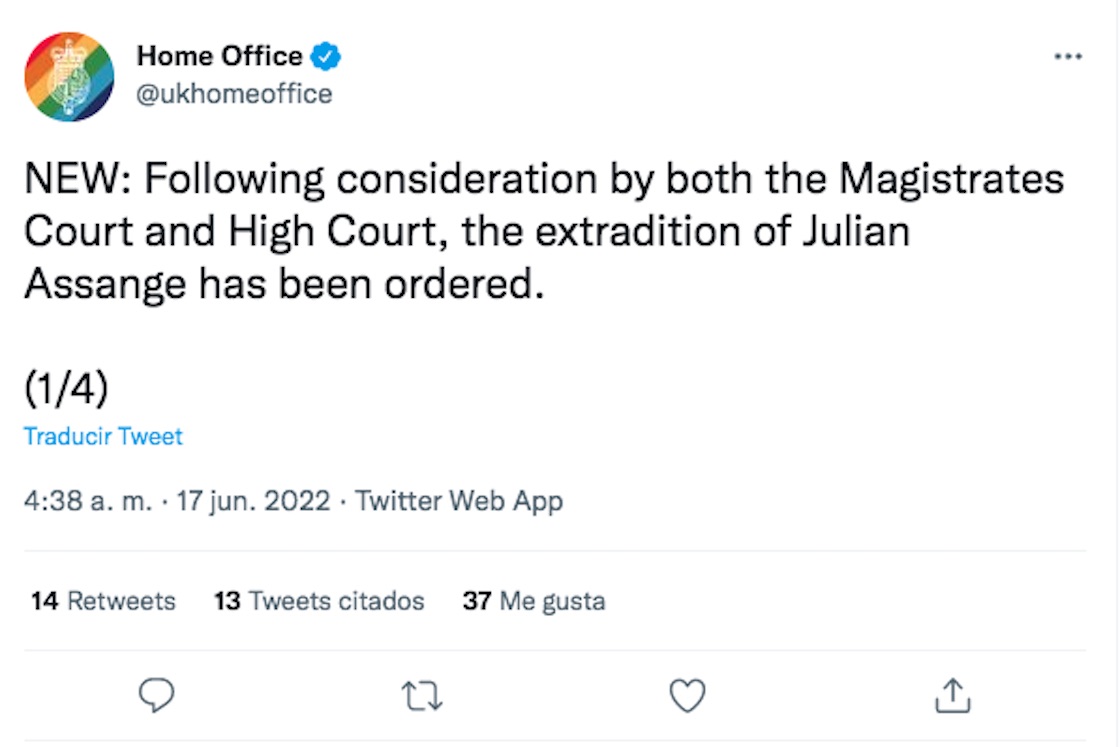Click the Traducir Tweet link
The image size is (1120, 747).
[103, 437]
